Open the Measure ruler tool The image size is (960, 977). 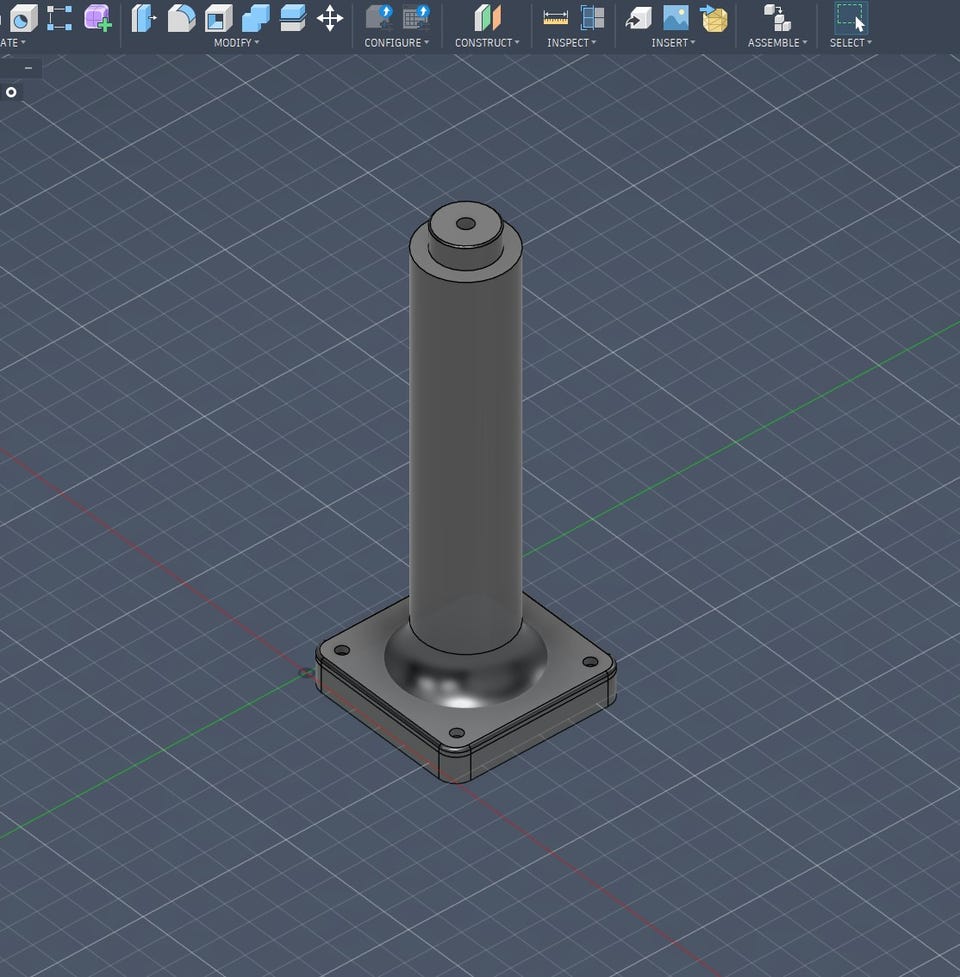[555, 17]
